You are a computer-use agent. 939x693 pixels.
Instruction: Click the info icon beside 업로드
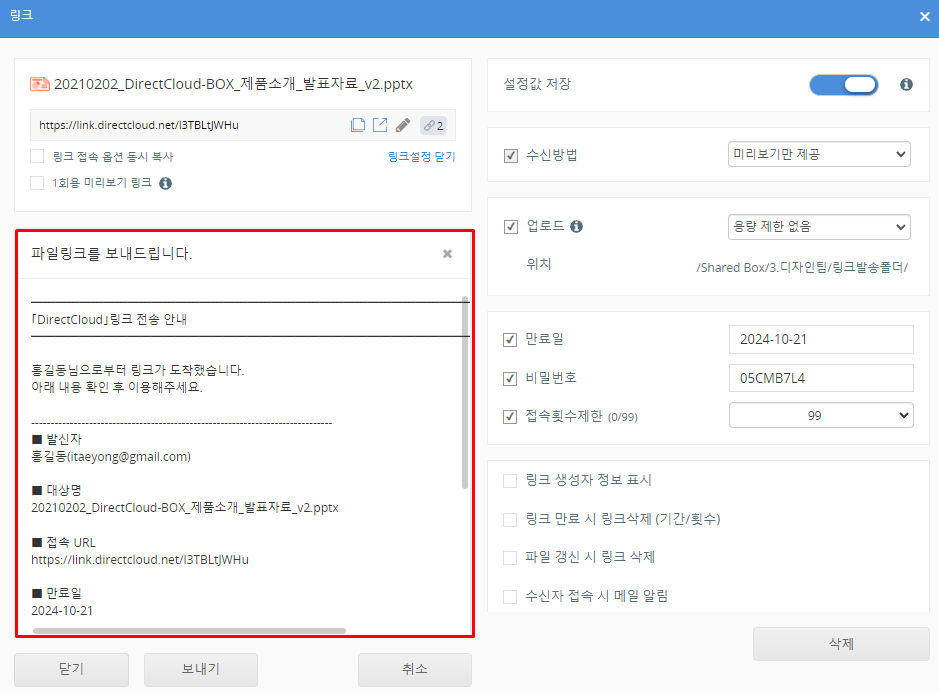pyautogui.click(x=576, y=227)
